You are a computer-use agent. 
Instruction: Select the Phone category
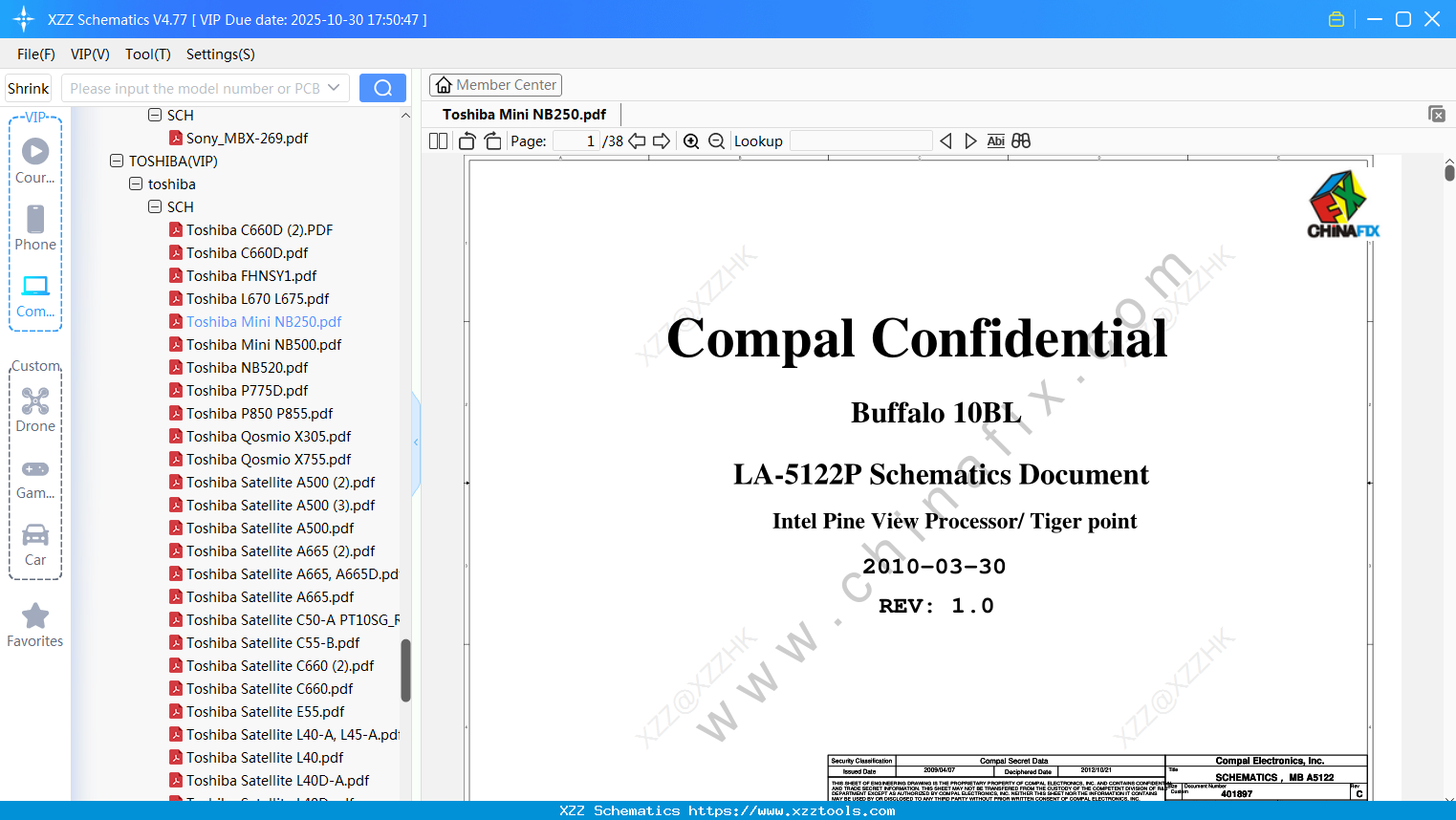pyautogui.click(x=35, y=227)
